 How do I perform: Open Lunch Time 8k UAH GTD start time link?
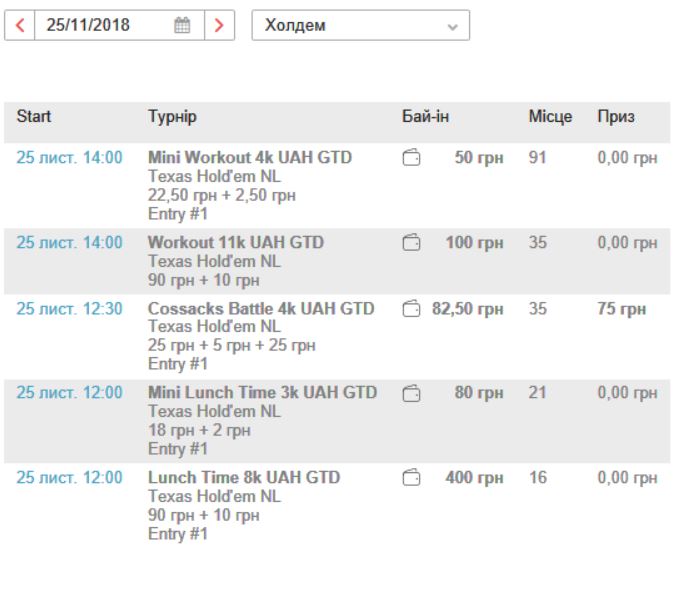70,477
